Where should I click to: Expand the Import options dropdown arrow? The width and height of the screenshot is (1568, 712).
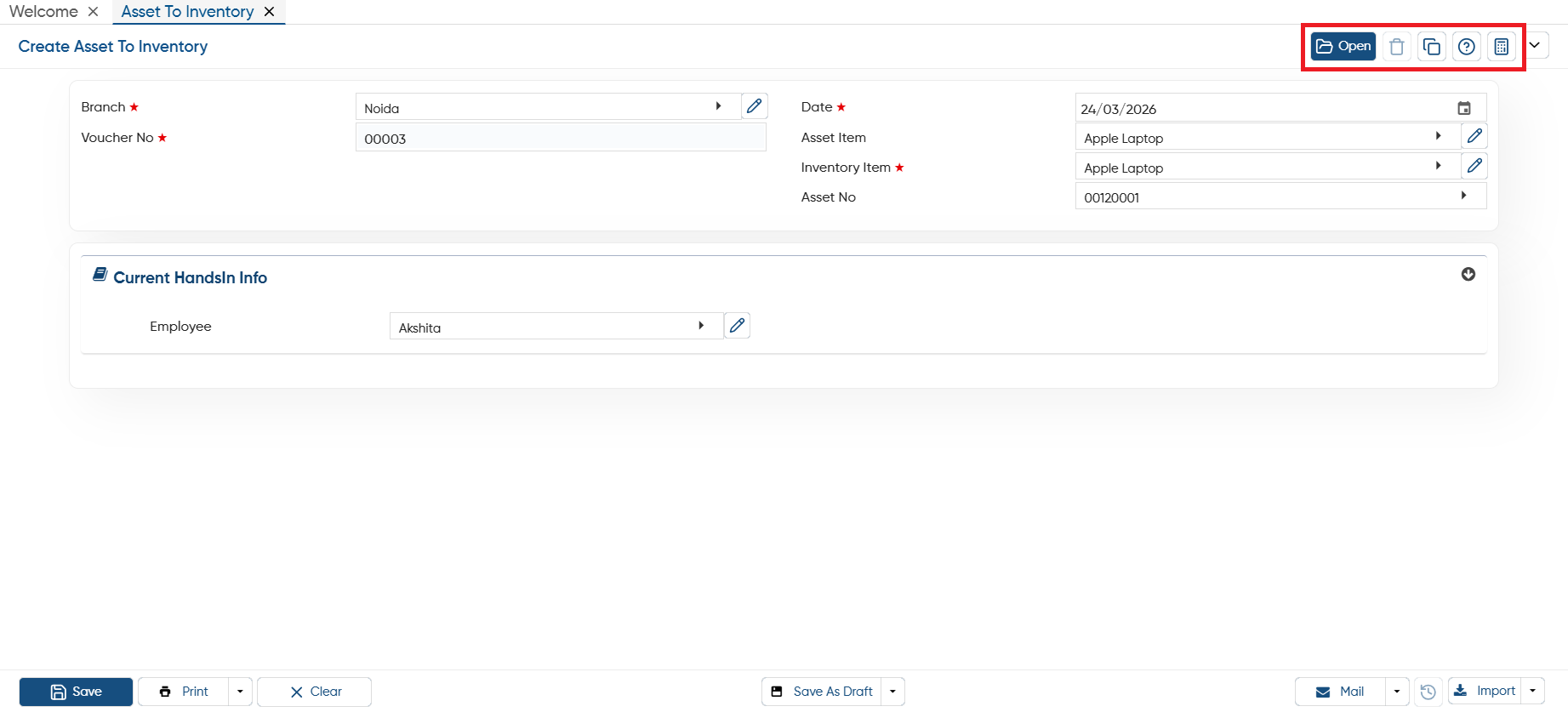coord(1532,692)
